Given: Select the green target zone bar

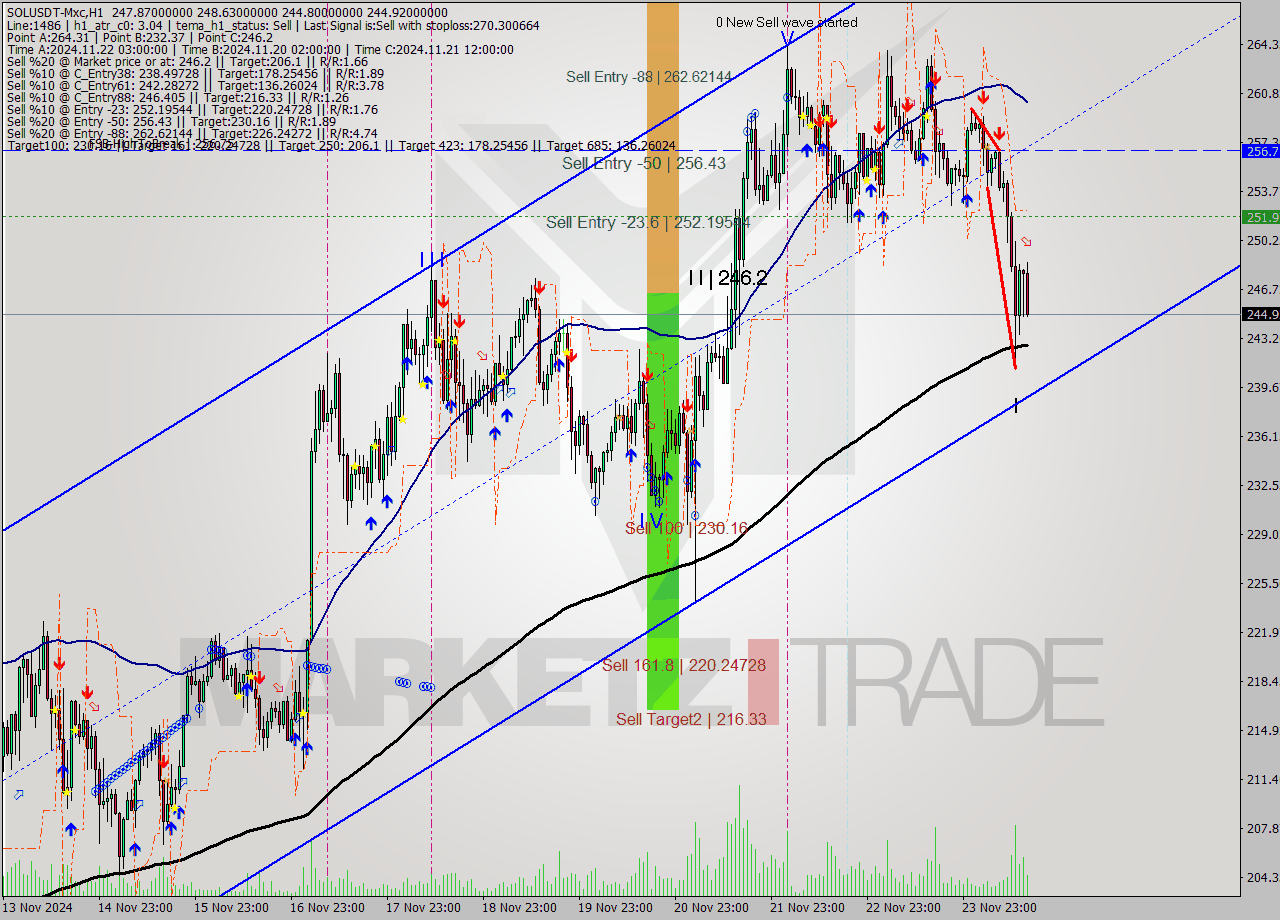Looking at the screenshot, I should (x=663, y=500).
